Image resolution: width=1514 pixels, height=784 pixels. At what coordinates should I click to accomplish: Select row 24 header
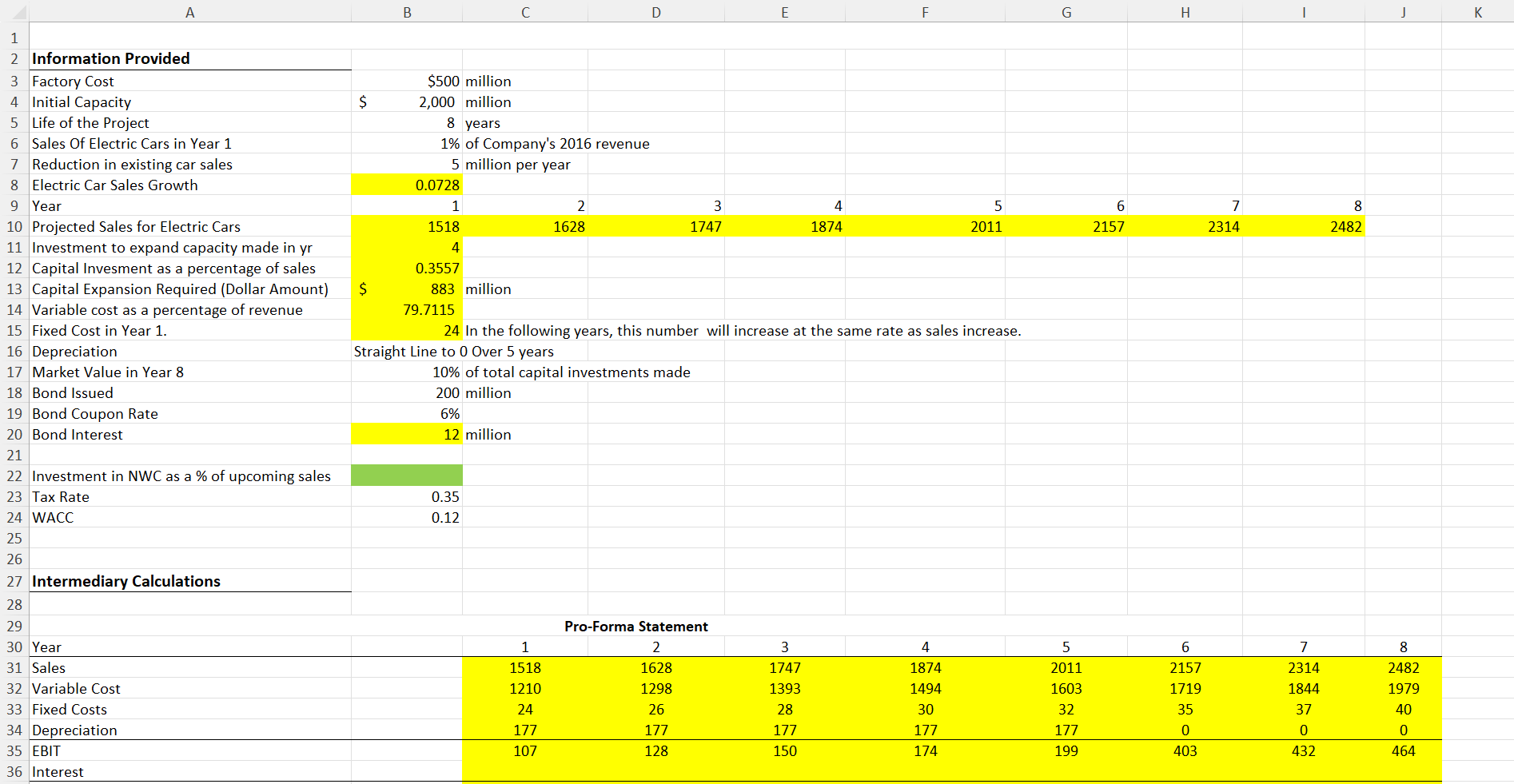click(x=14, y=517)
